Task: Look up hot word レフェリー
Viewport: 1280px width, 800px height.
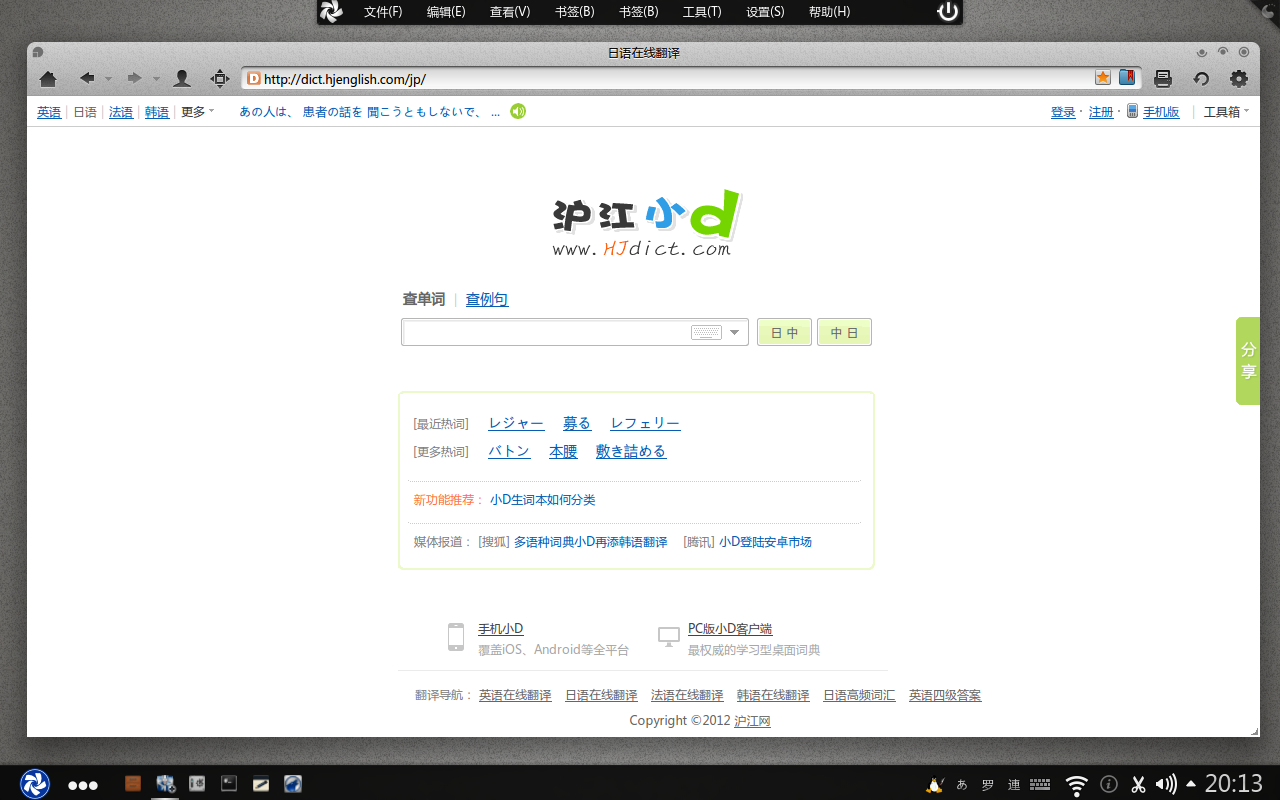Action: point(645,423)
